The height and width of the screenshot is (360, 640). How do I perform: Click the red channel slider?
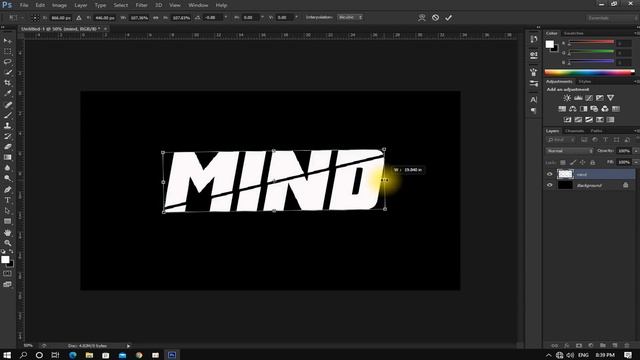[591, 42]
